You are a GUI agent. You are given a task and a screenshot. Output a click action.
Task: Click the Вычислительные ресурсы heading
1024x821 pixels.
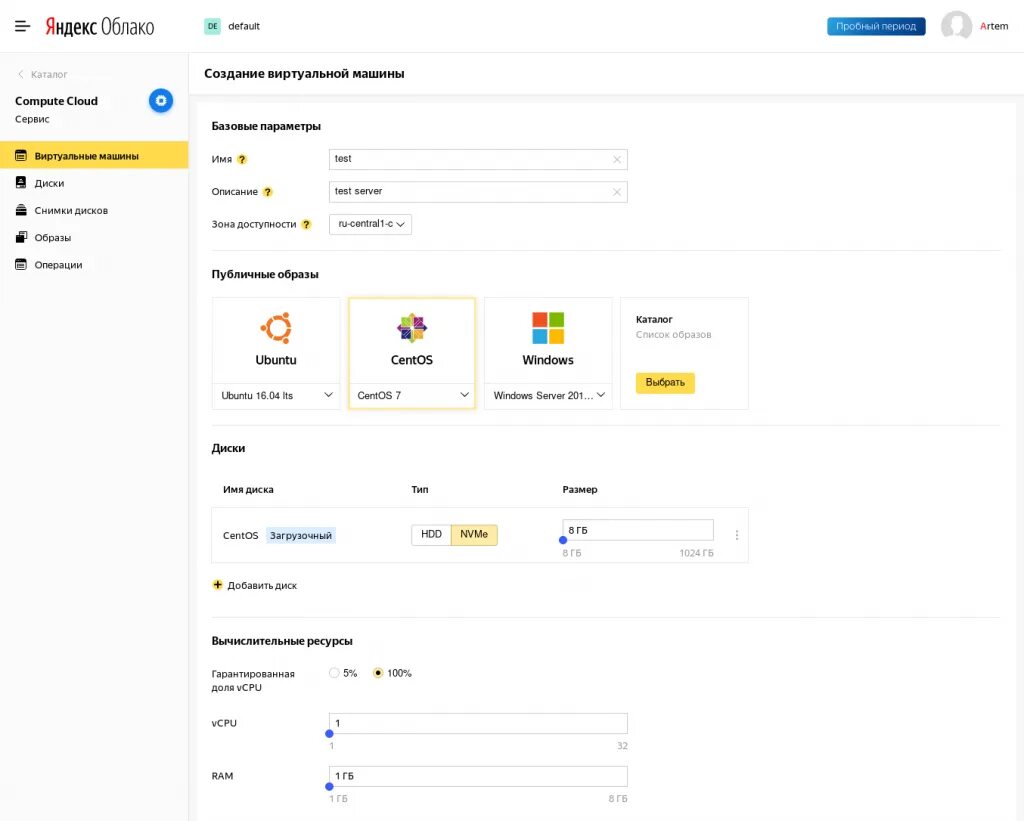(282, 641)
